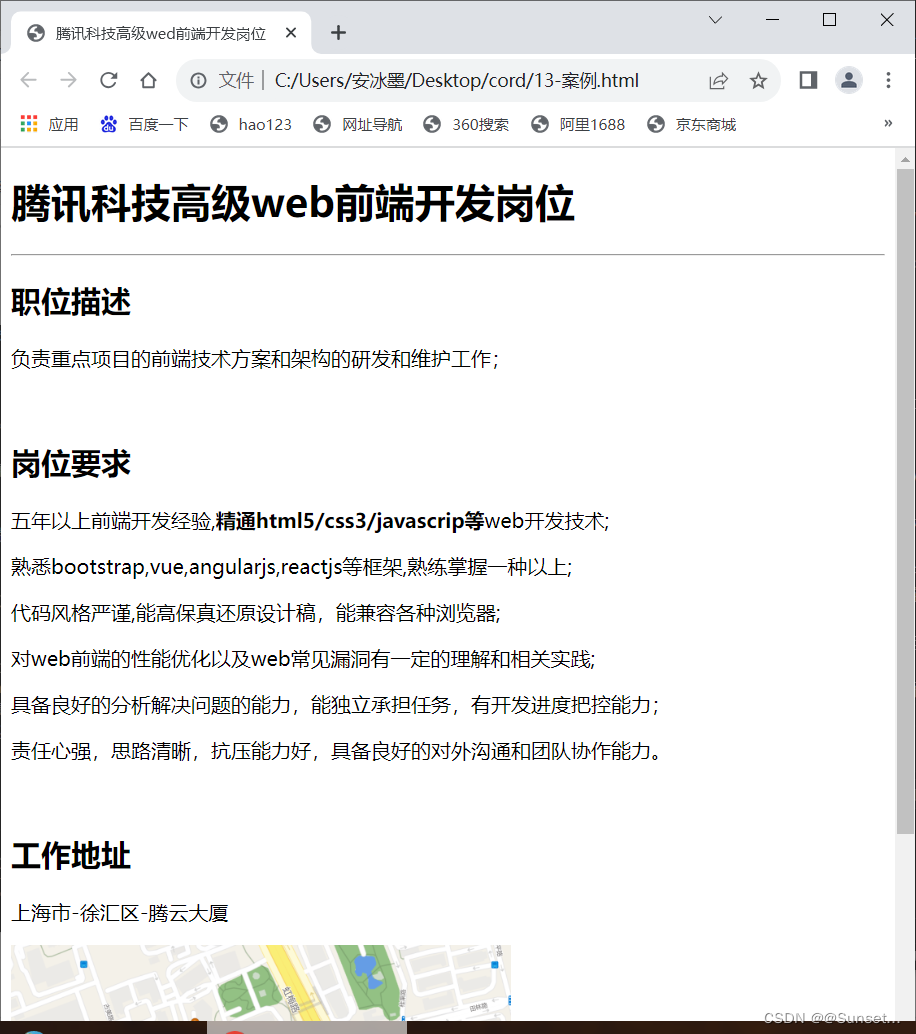Image resolution: width=916 pixels, height=1034 pixels.
Task: Go to the browser home page
Action: click(148, 80)
